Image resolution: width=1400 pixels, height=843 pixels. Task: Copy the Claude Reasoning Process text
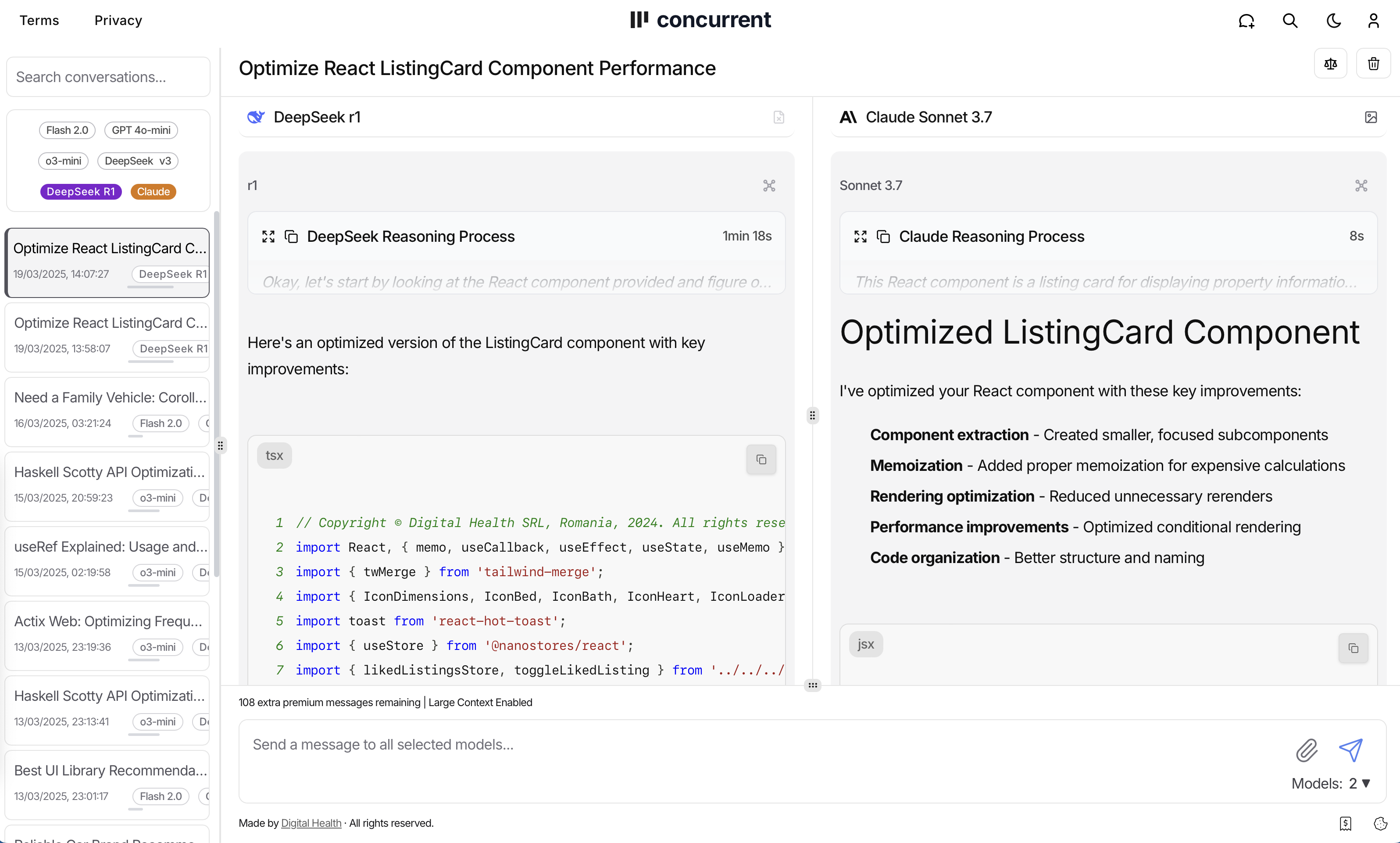[x=883, y=237]
